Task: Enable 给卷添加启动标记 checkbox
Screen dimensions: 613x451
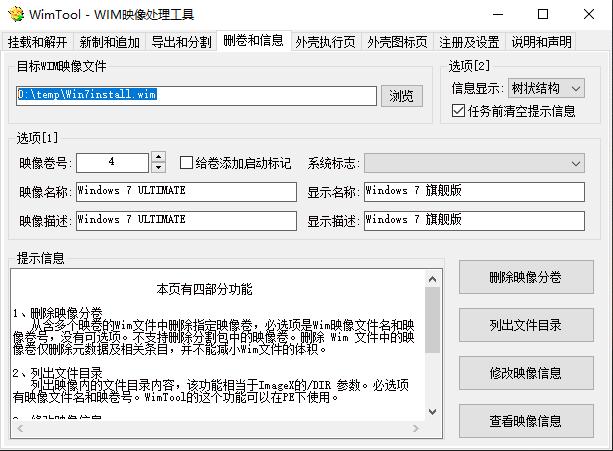Action: 235,163
